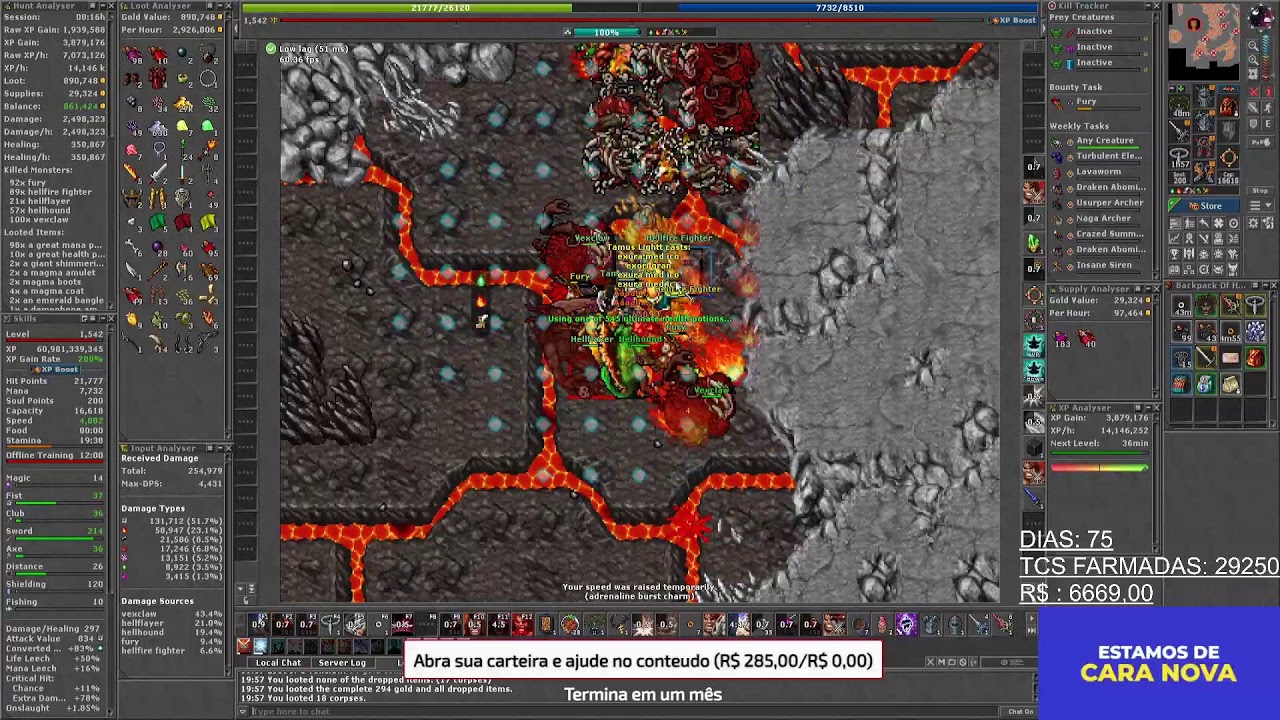Click the Kill Tracker scrollbar
This screenshot has width=1280, height=720.
tap(1156, 146)
